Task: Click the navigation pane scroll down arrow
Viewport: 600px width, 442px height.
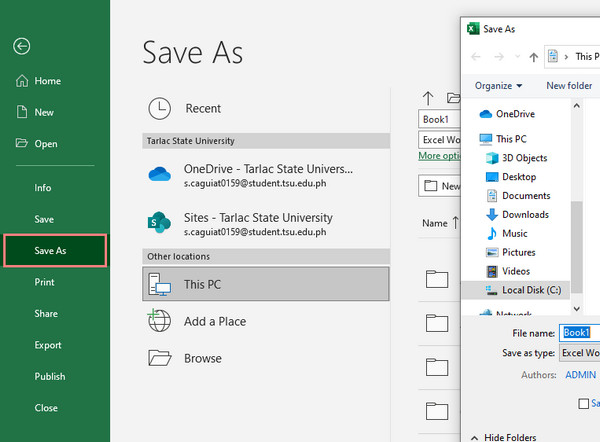Action: coord(577,308)
